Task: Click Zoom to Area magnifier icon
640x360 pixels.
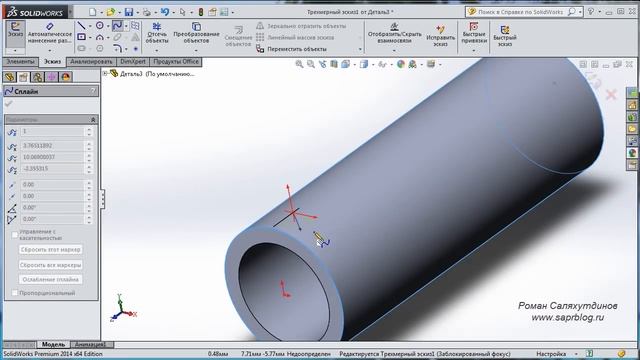Action: [311, 64]
